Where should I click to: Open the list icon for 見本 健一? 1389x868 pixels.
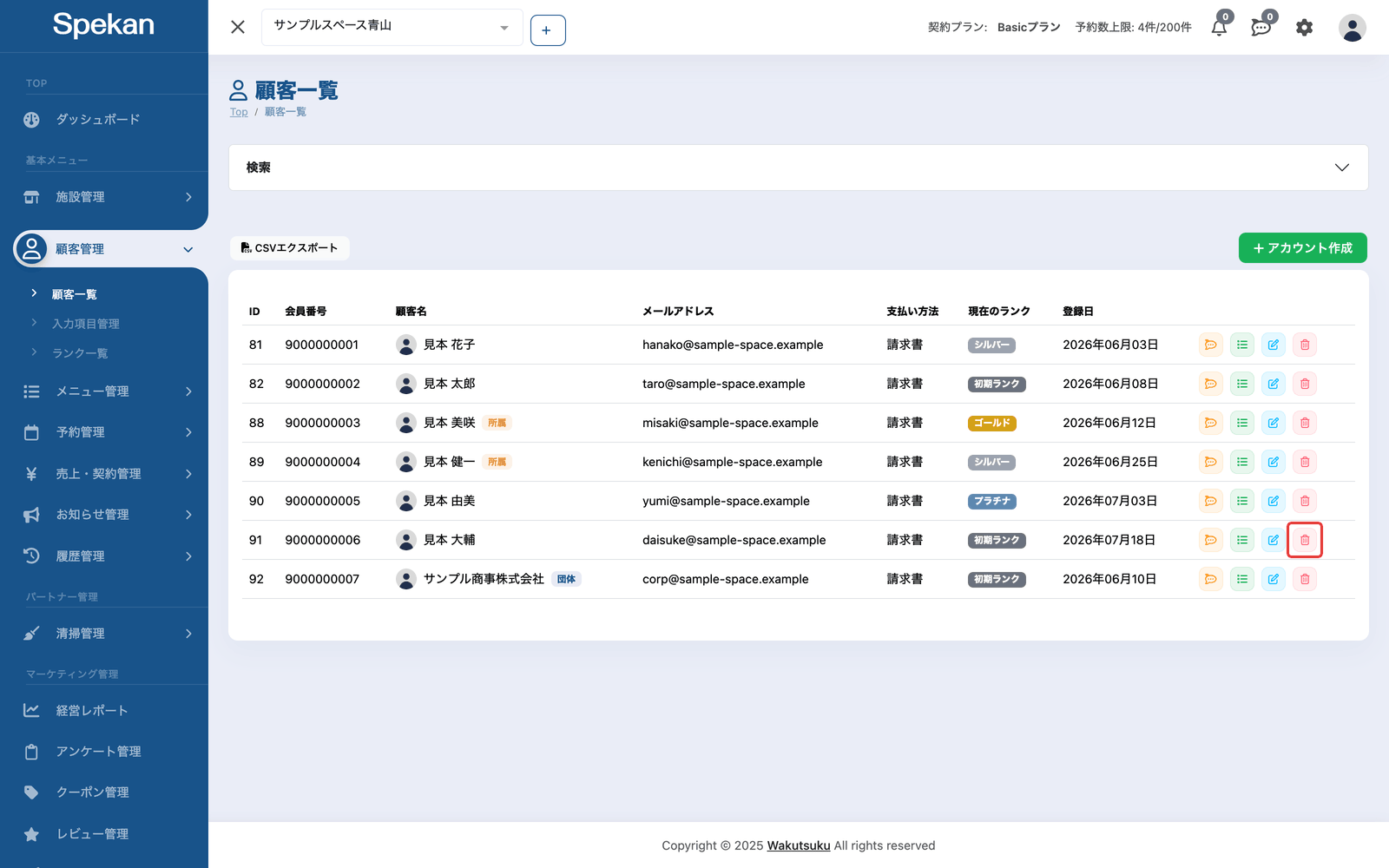(1242, 462)
